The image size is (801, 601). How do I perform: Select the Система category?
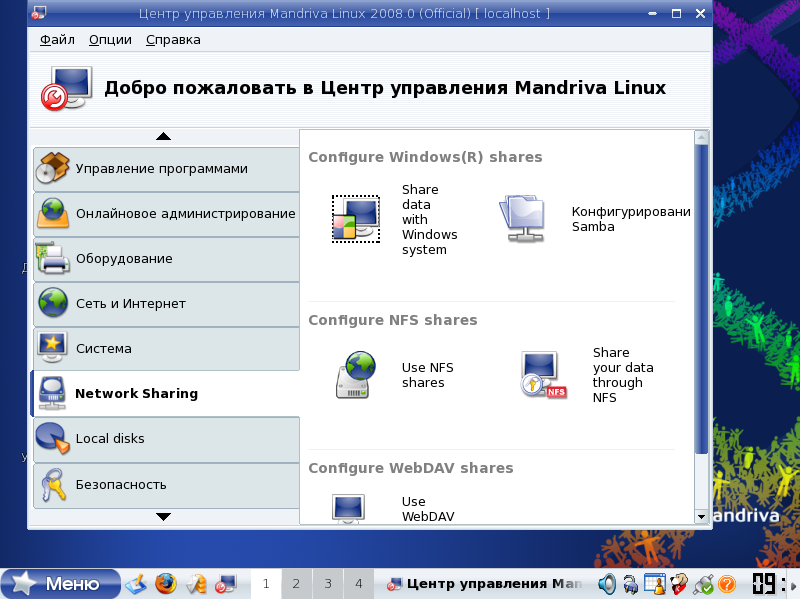coord(167,349)
